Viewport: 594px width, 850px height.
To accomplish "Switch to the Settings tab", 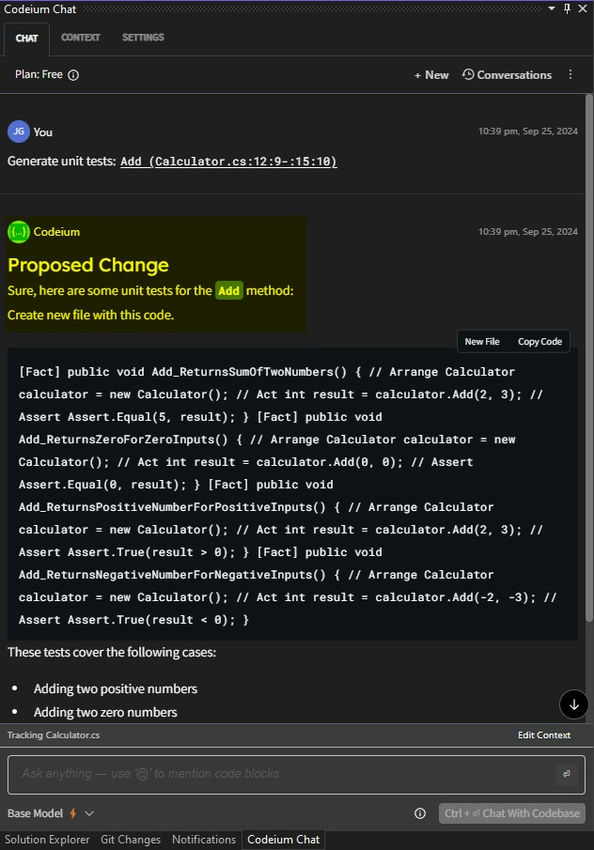I will click(x=143, y=37).
